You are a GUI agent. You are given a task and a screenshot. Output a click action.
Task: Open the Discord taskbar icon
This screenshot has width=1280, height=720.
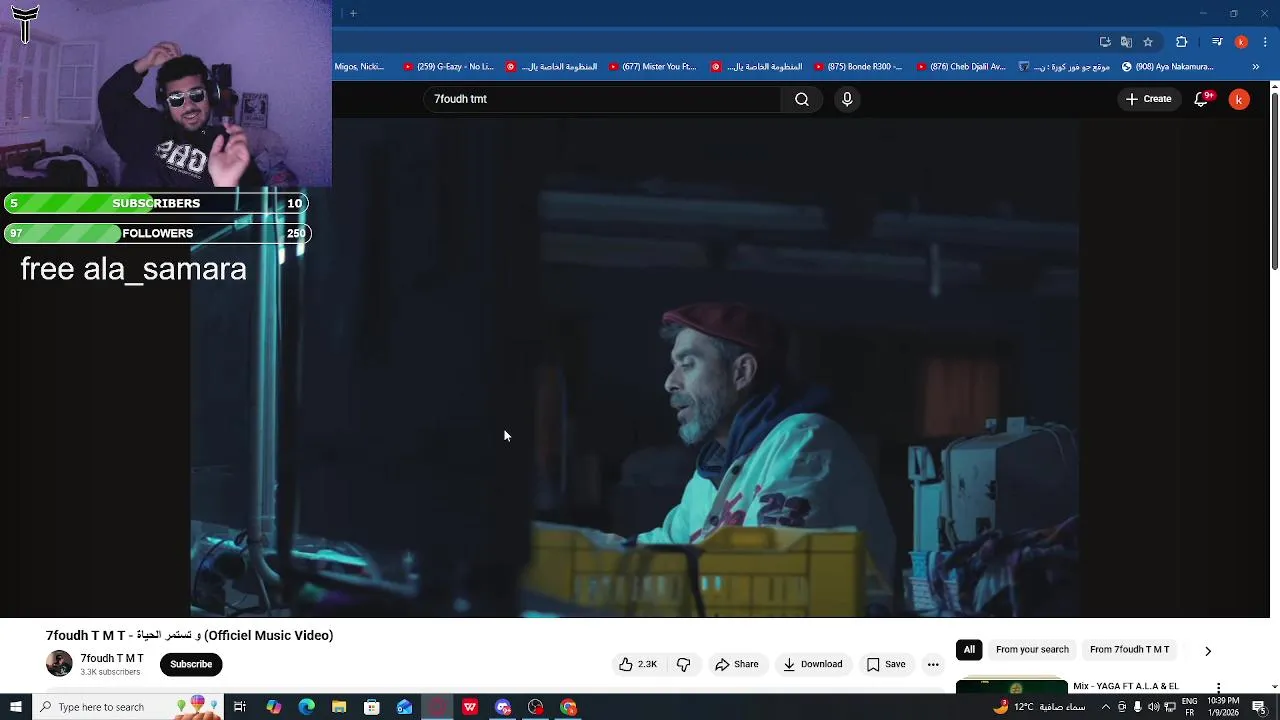coord(503,707)
